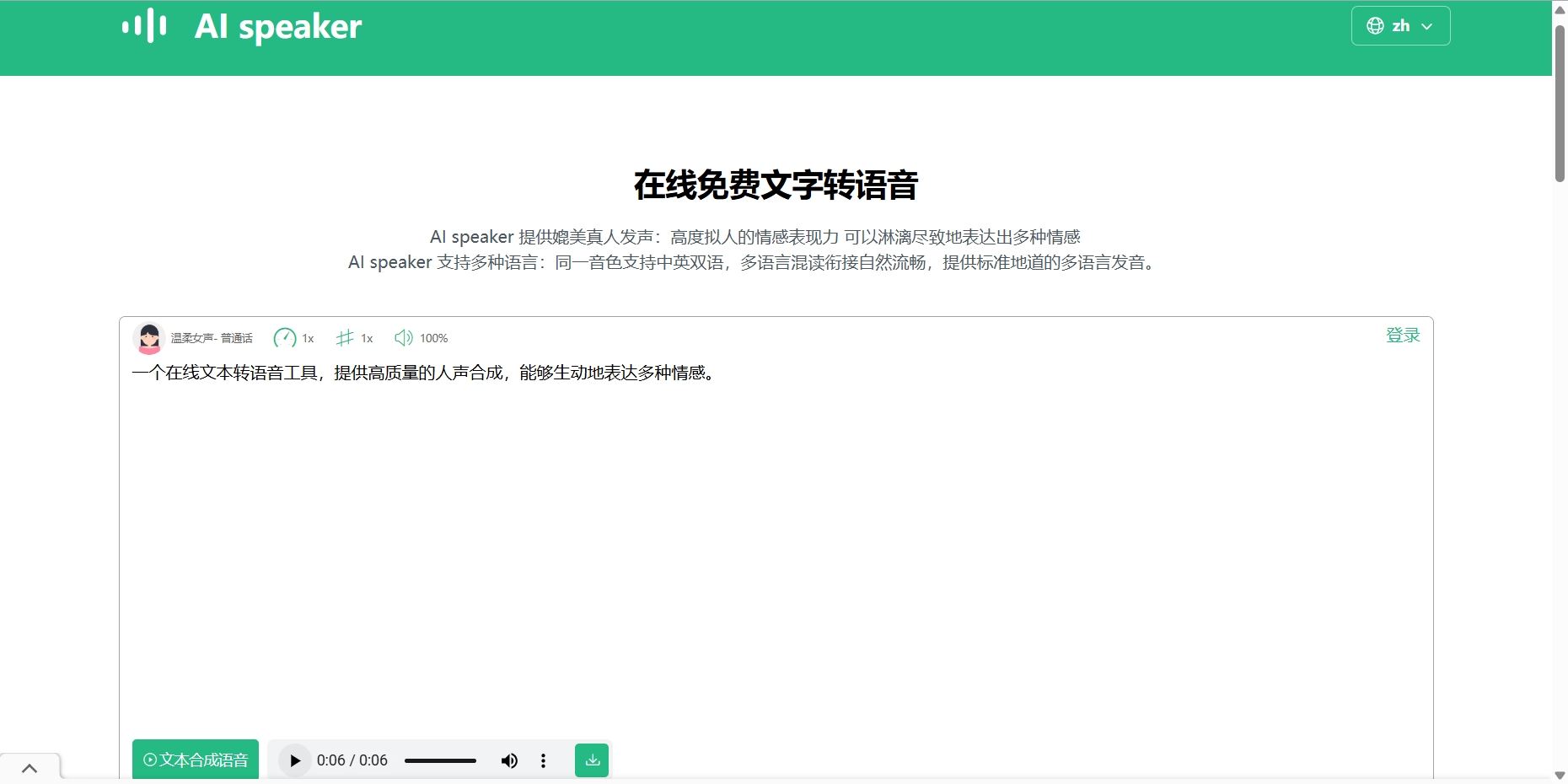Click the page vertical scrollbar thumb
1568x784 pixels.
click(x=1560, y=103)
